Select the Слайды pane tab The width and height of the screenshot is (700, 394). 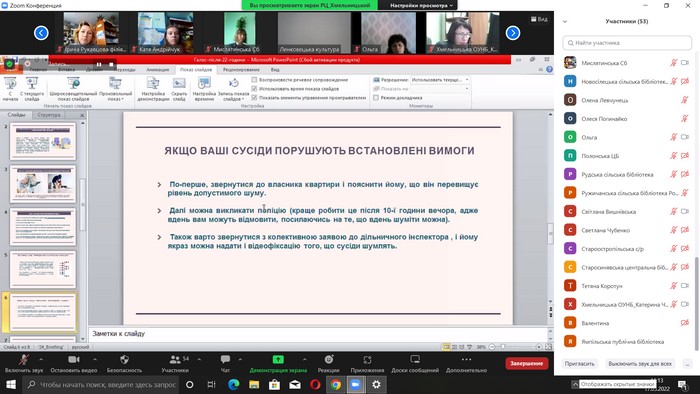point(17,115)
